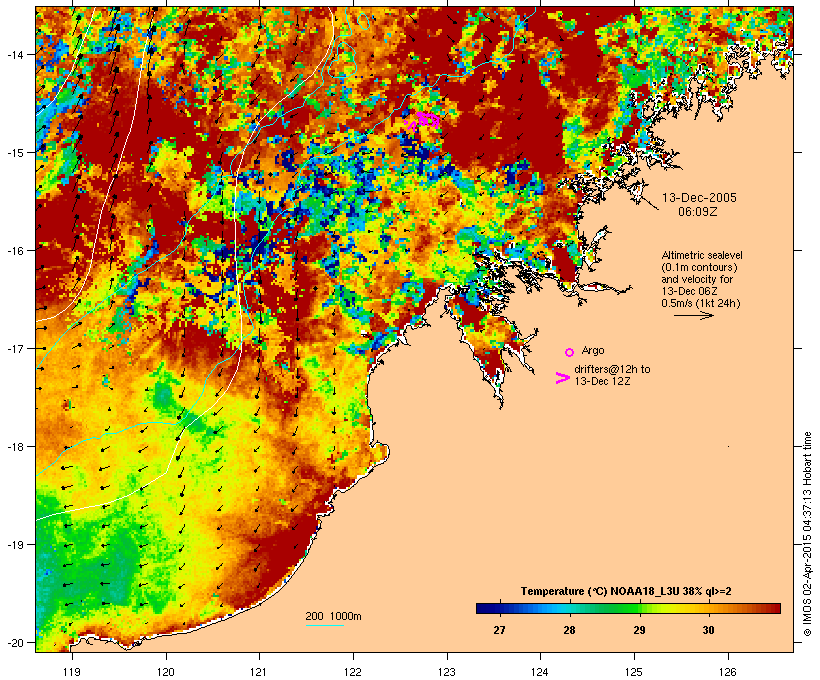This screenshot has width=820, height=680.
Task: Click the latitude axis label -15
Action: [x=14, y=153]
